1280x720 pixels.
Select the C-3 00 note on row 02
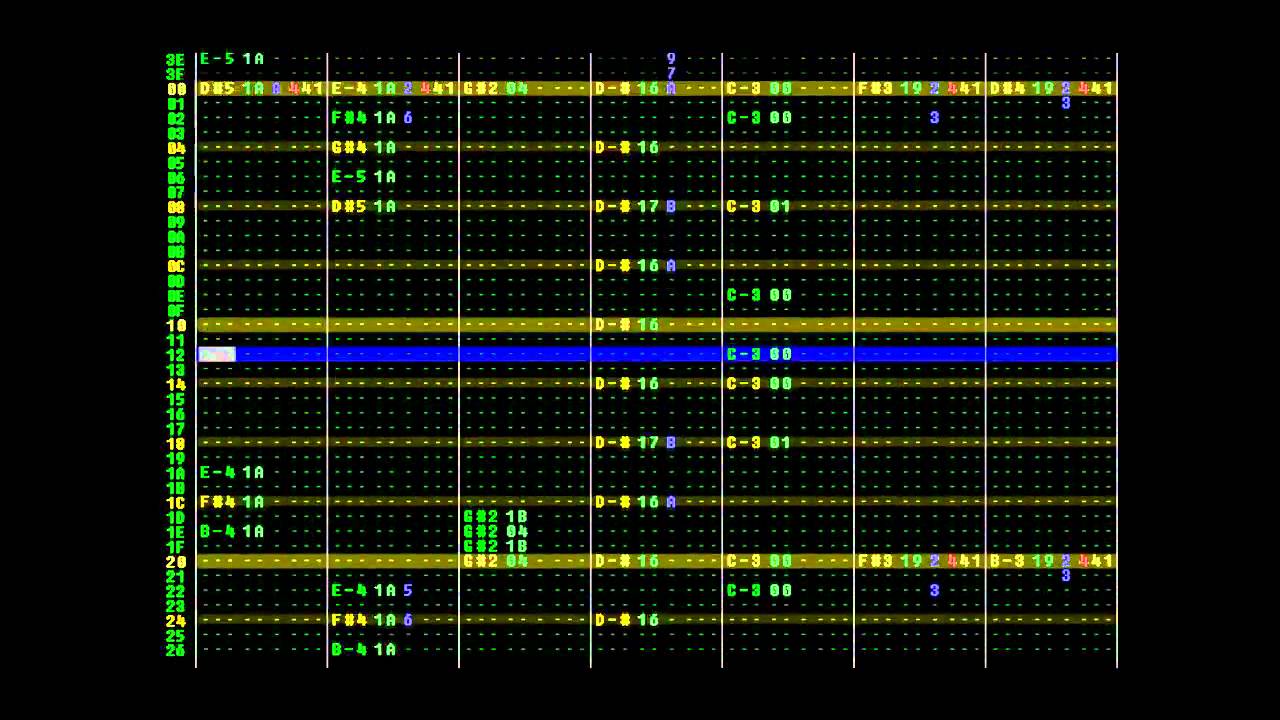[x=759, y=118]
